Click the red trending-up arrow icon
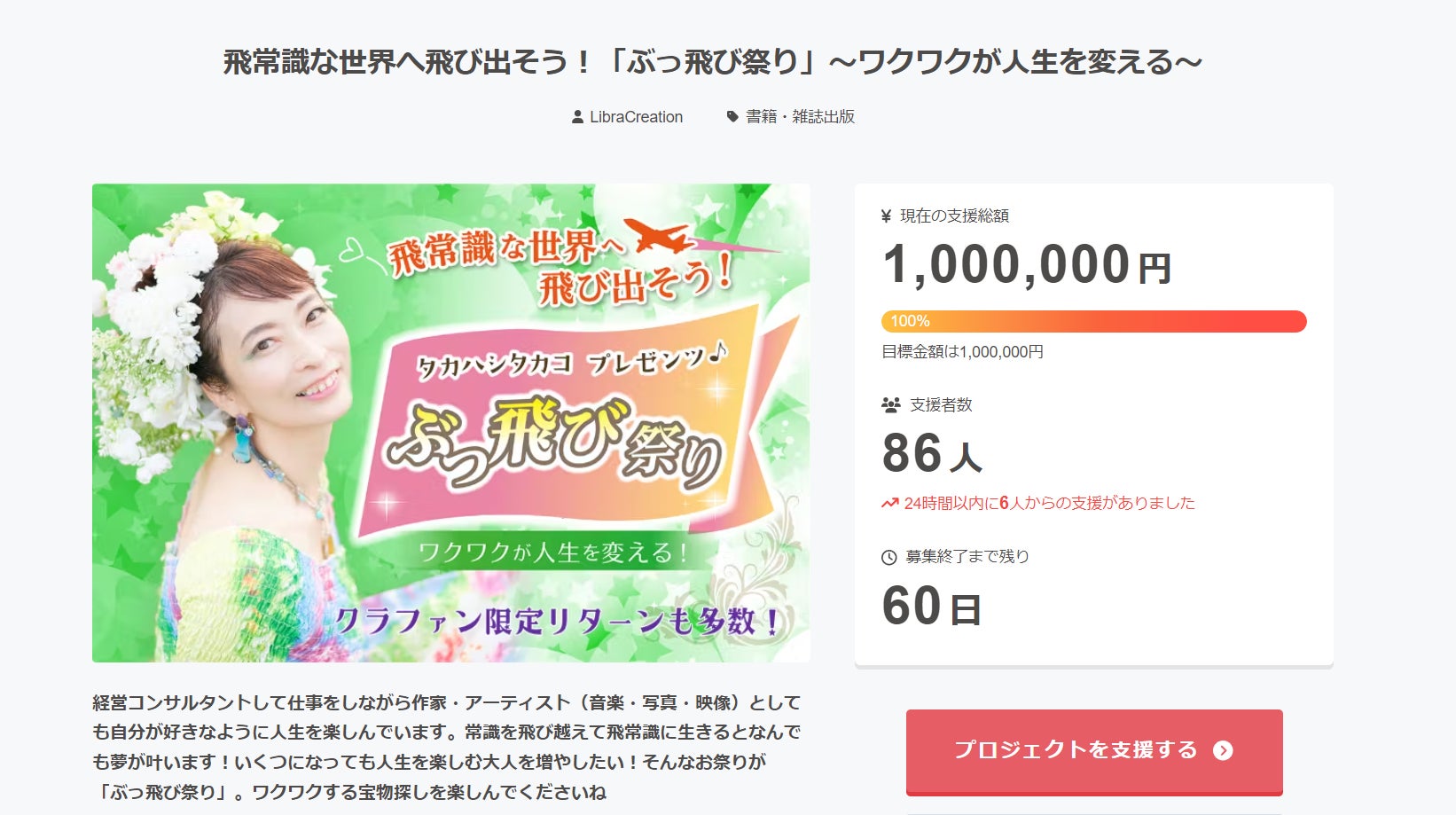1456x815 pixels. (x=889, y=504)
